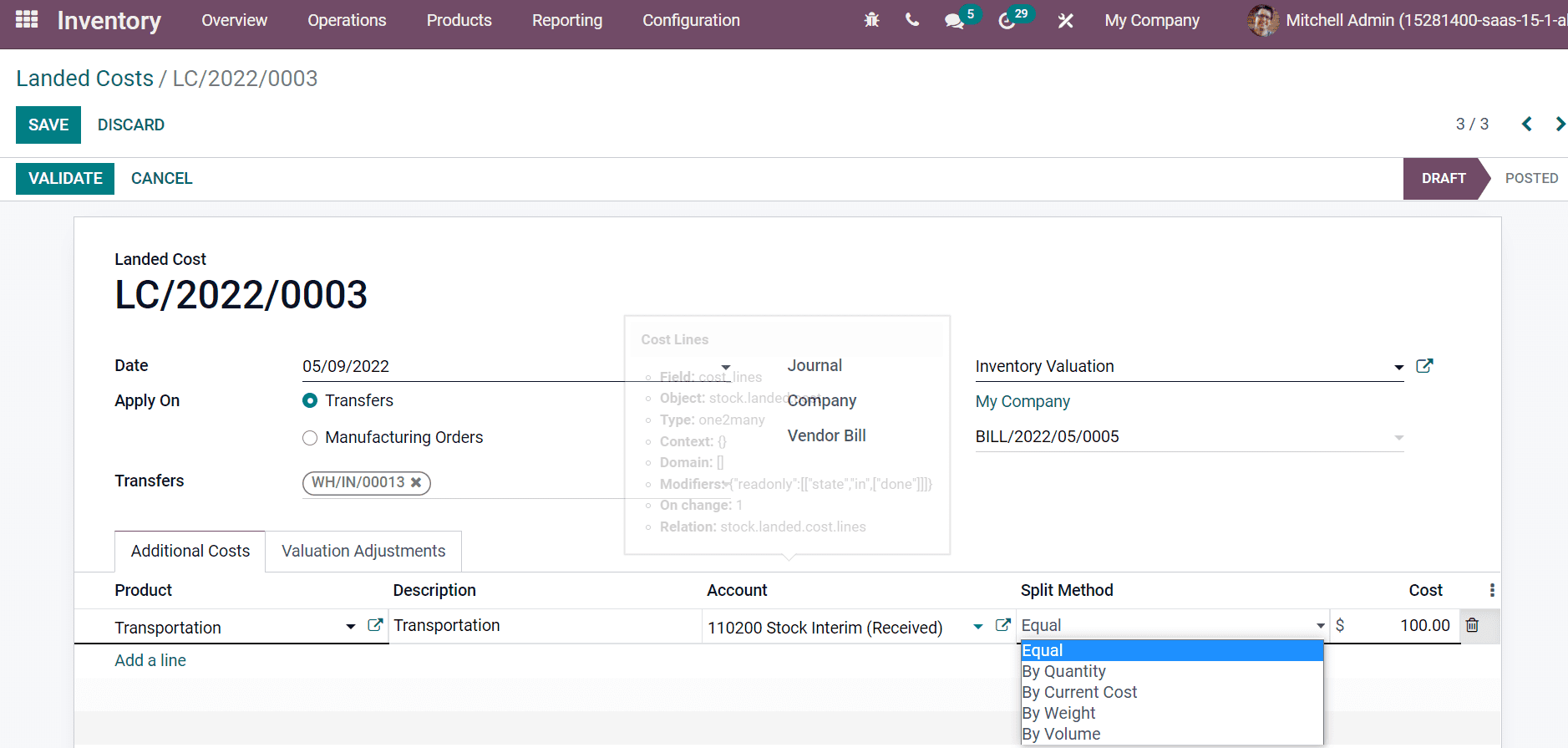Click the phone call icon
The height and width of the screenshot is (748, 1568).
click(x=912, y=20)
